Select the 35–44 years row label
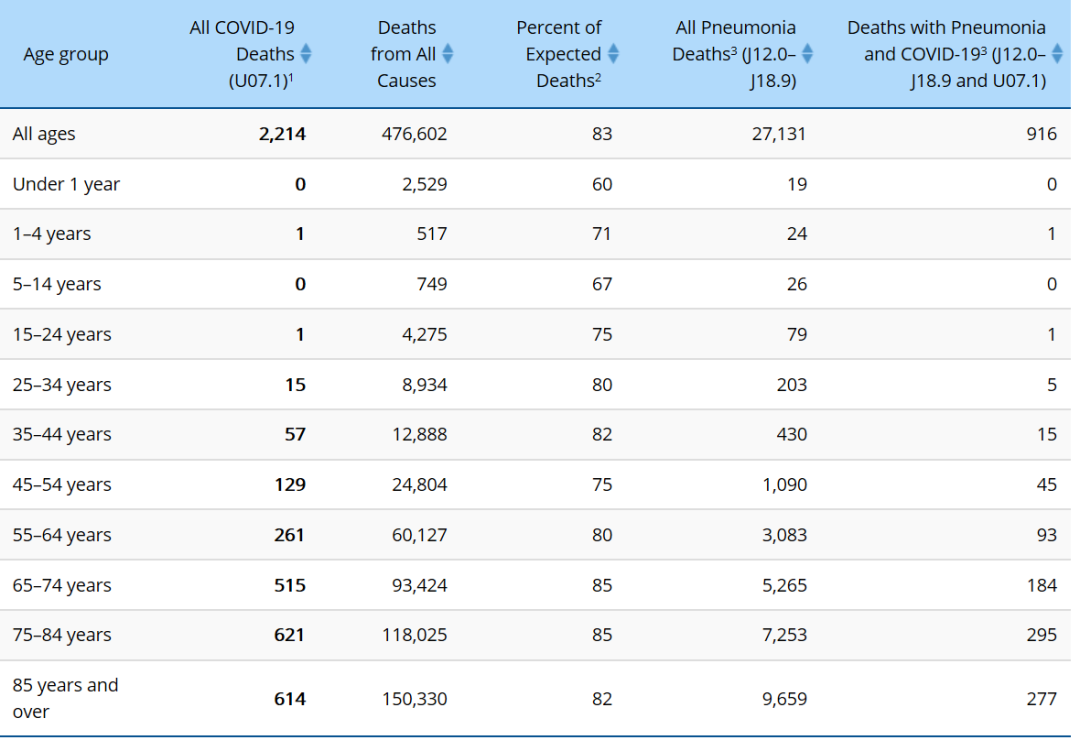The image size is (1080, 740). coord(62,434)
